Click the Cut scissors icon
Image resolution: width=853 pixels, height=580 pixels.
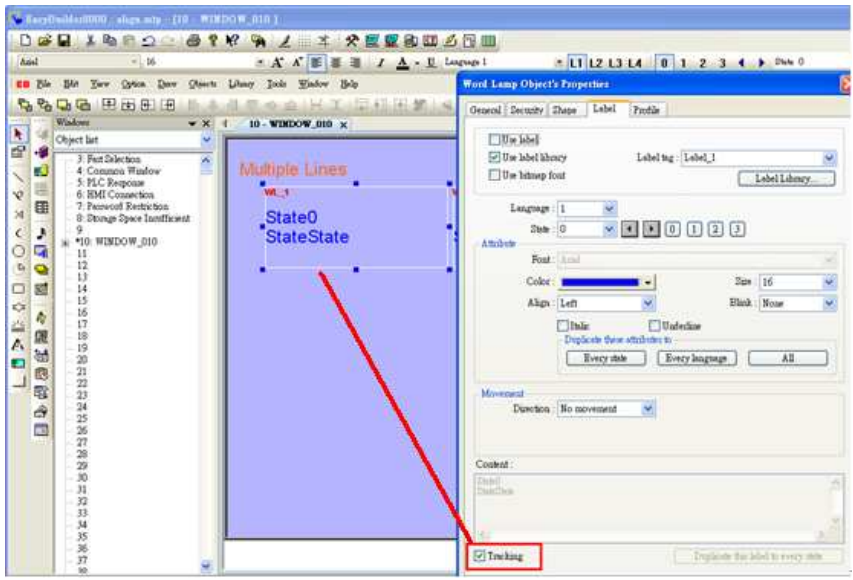pos(90,40)
